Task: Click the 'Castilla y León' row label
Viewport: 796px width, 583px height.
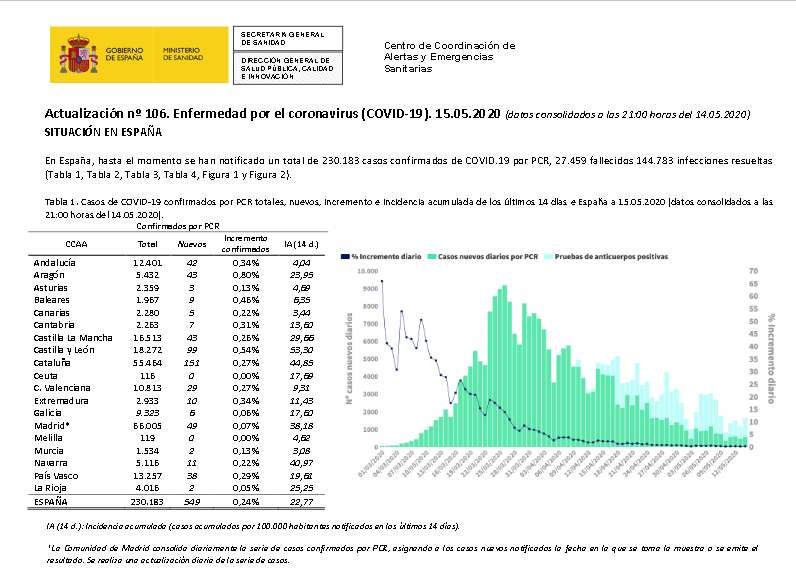Action: pyautogui.click(x=64, y=350)
